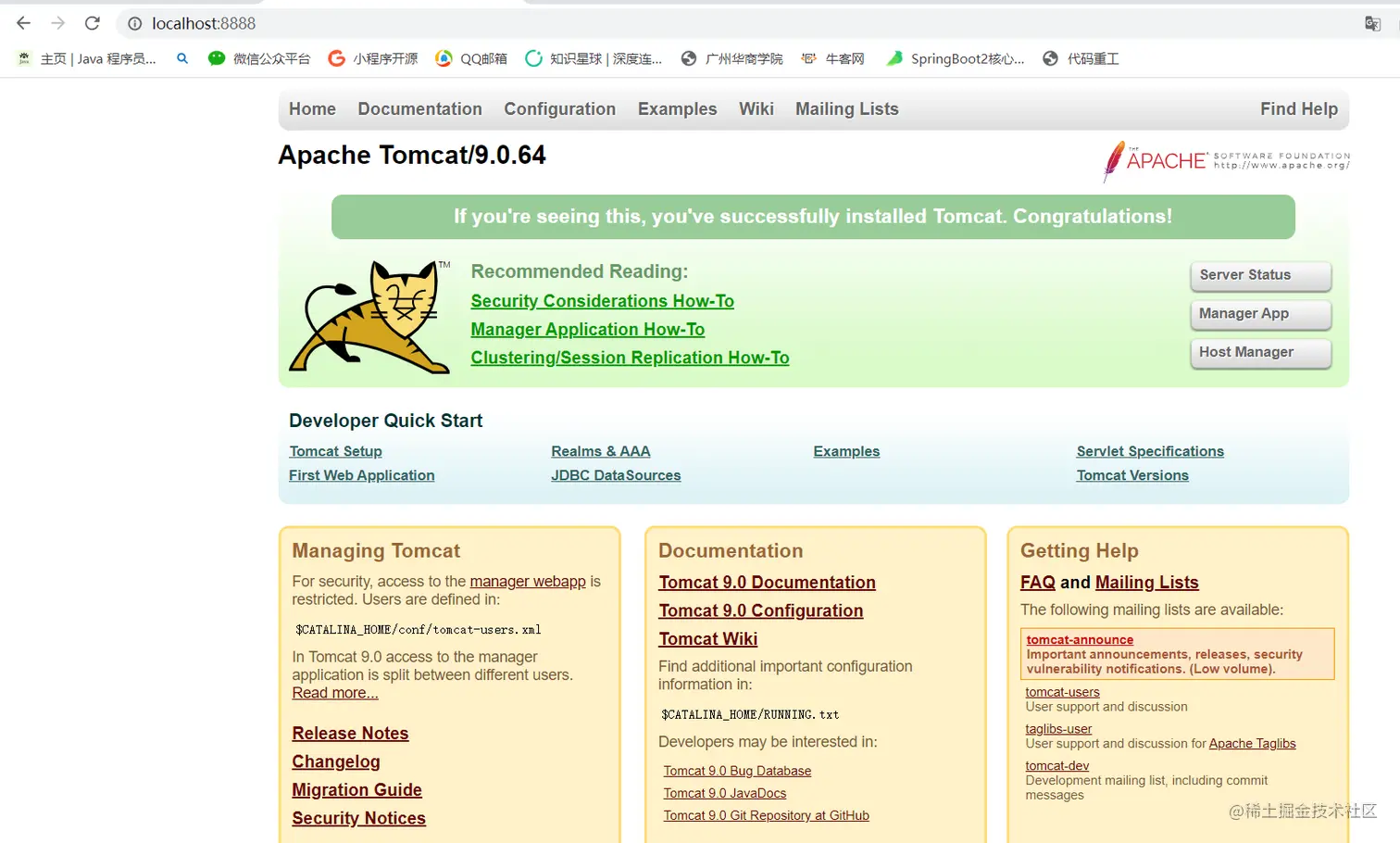Image resolution: width=1400 pixels, height=843 pixels.
Task: Open Examples in navigation bar
Action: (x=677, y=109)
